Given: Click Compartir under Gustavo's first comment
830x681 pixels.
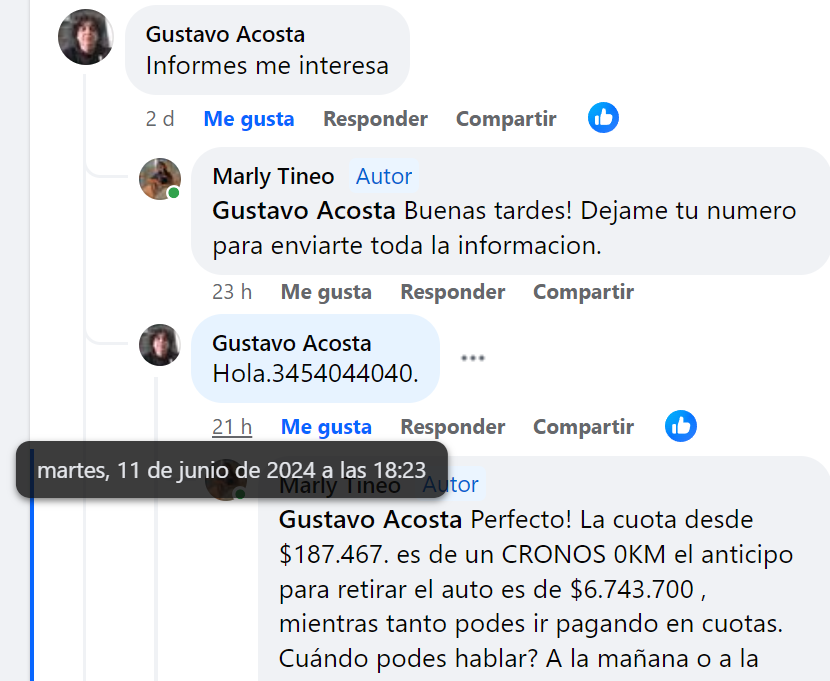Looking at the screenshot, I should pos(506,119).
